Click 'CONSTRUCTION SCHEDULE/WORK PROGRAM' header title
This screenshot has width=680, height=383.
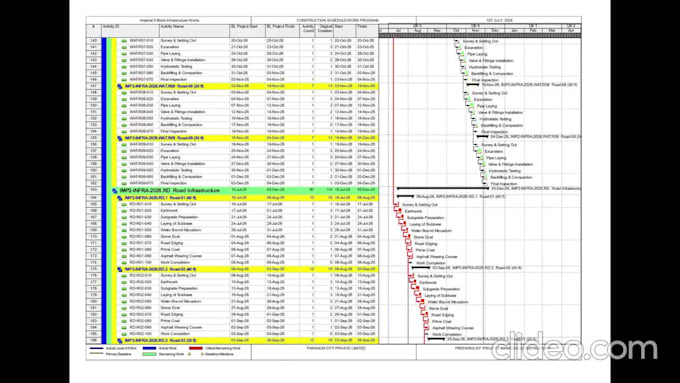click(x=337, y=20)
